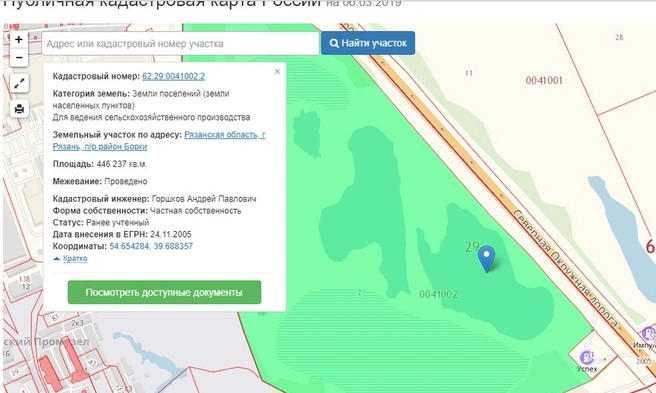Image resolution: width=656 pixels, height=393 pixels.
Task: Click the 0041001 block label on map
Action: [x=544, y=80]
